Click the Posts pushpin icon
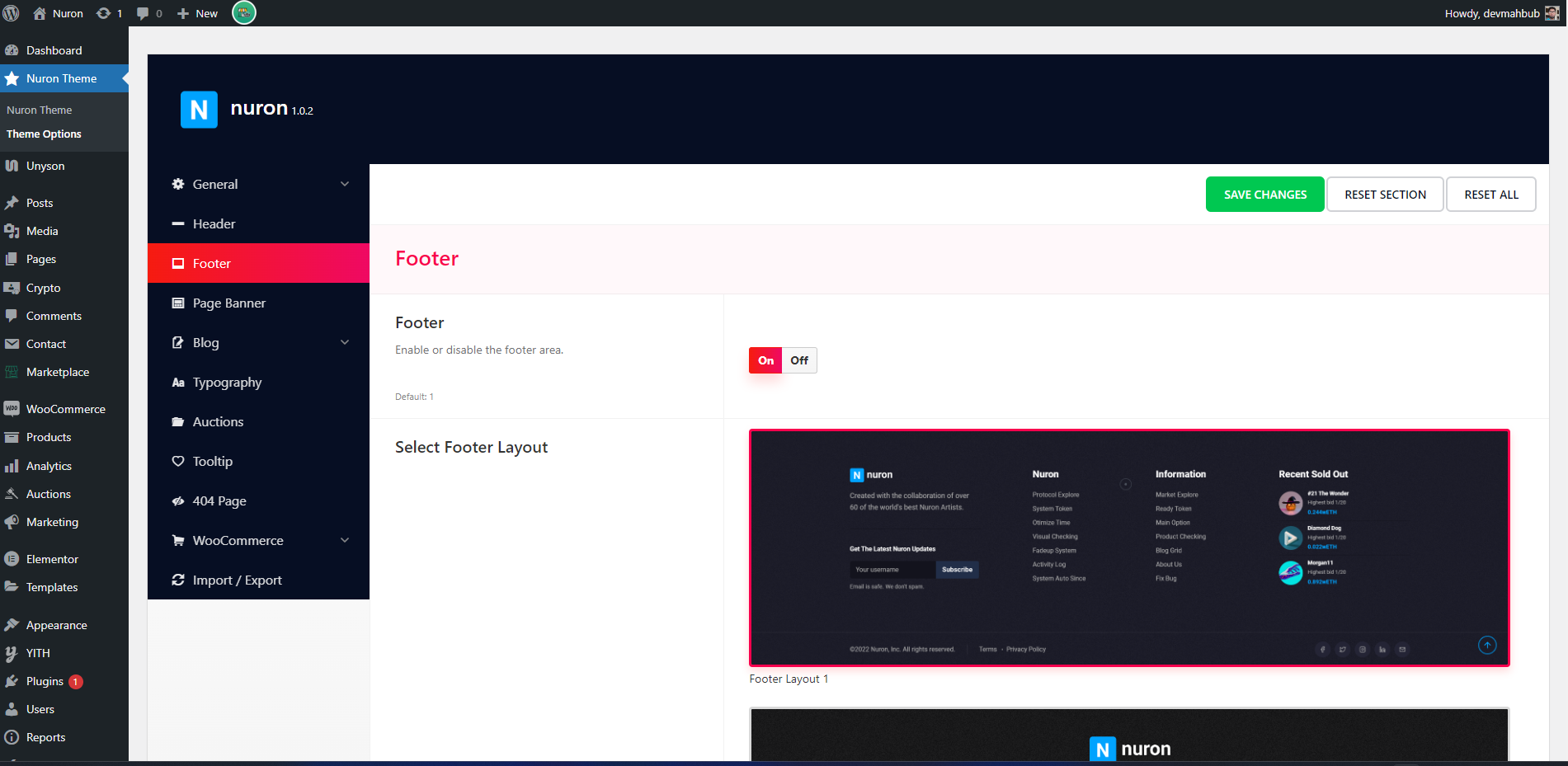1568x766 pixels. [12, 203]
